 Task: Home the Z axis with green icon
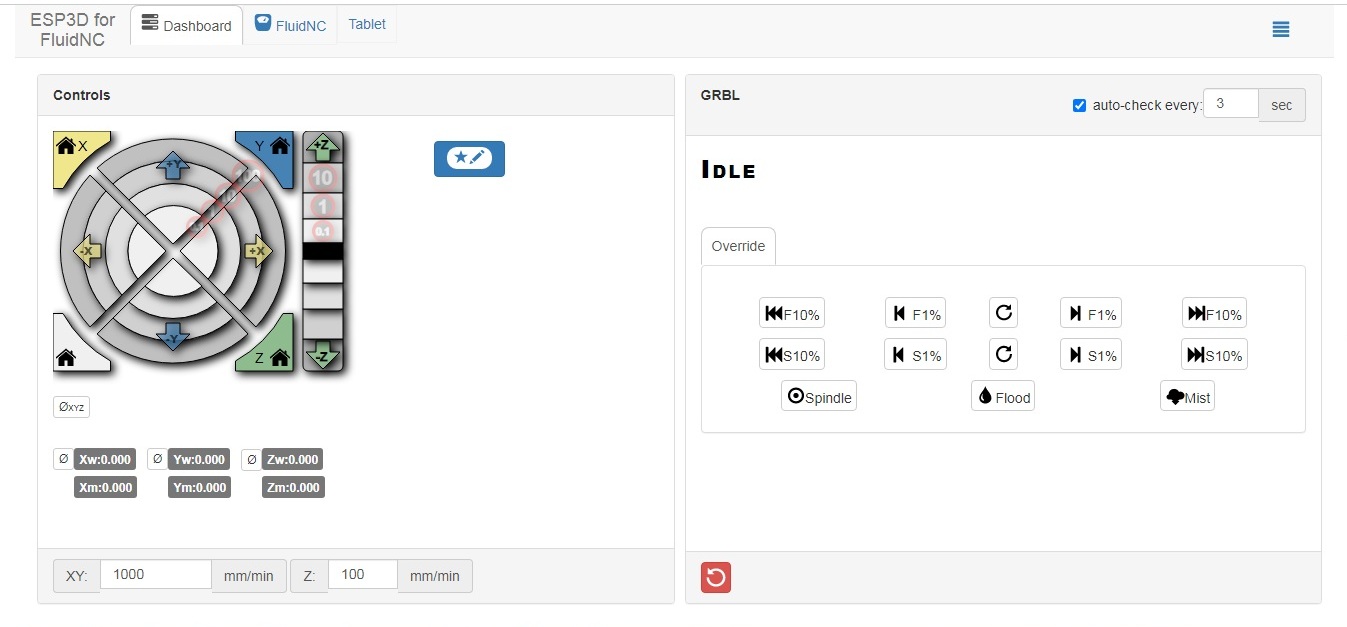click(272, 355)
